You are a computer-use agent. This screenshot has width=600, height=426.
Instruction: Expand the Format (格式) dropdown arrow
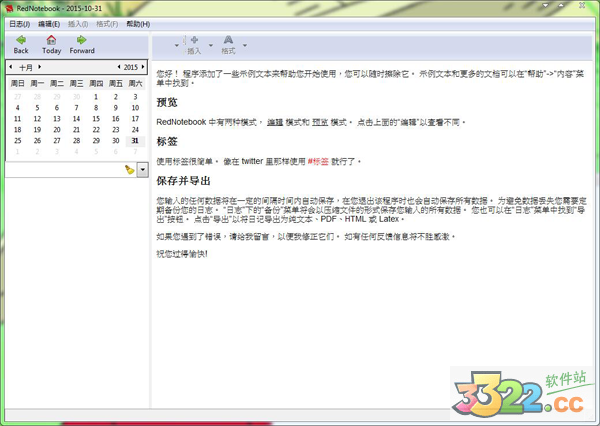pos(244,46)
